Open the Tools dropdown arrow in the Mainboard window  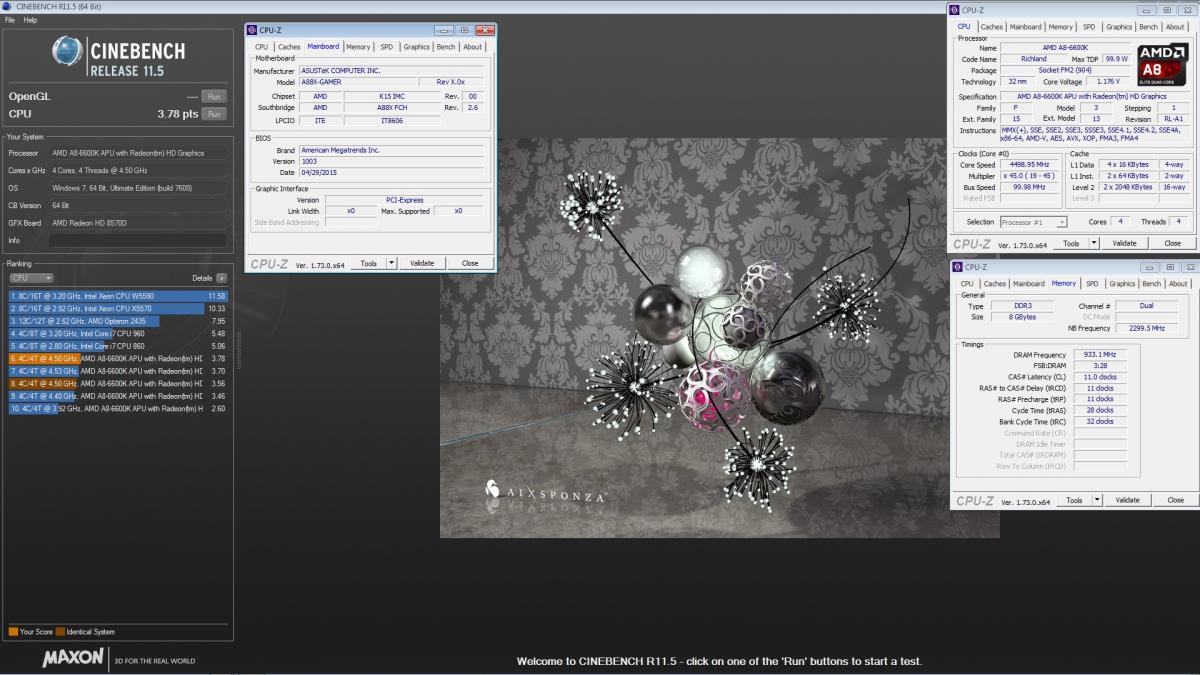pos(391,263)
